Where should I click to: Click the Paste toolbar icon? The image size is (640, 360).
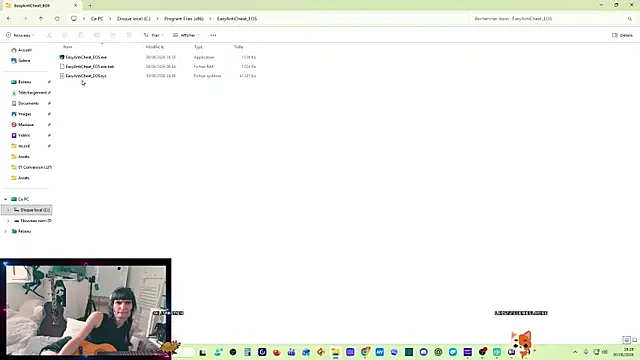(81, 35)
